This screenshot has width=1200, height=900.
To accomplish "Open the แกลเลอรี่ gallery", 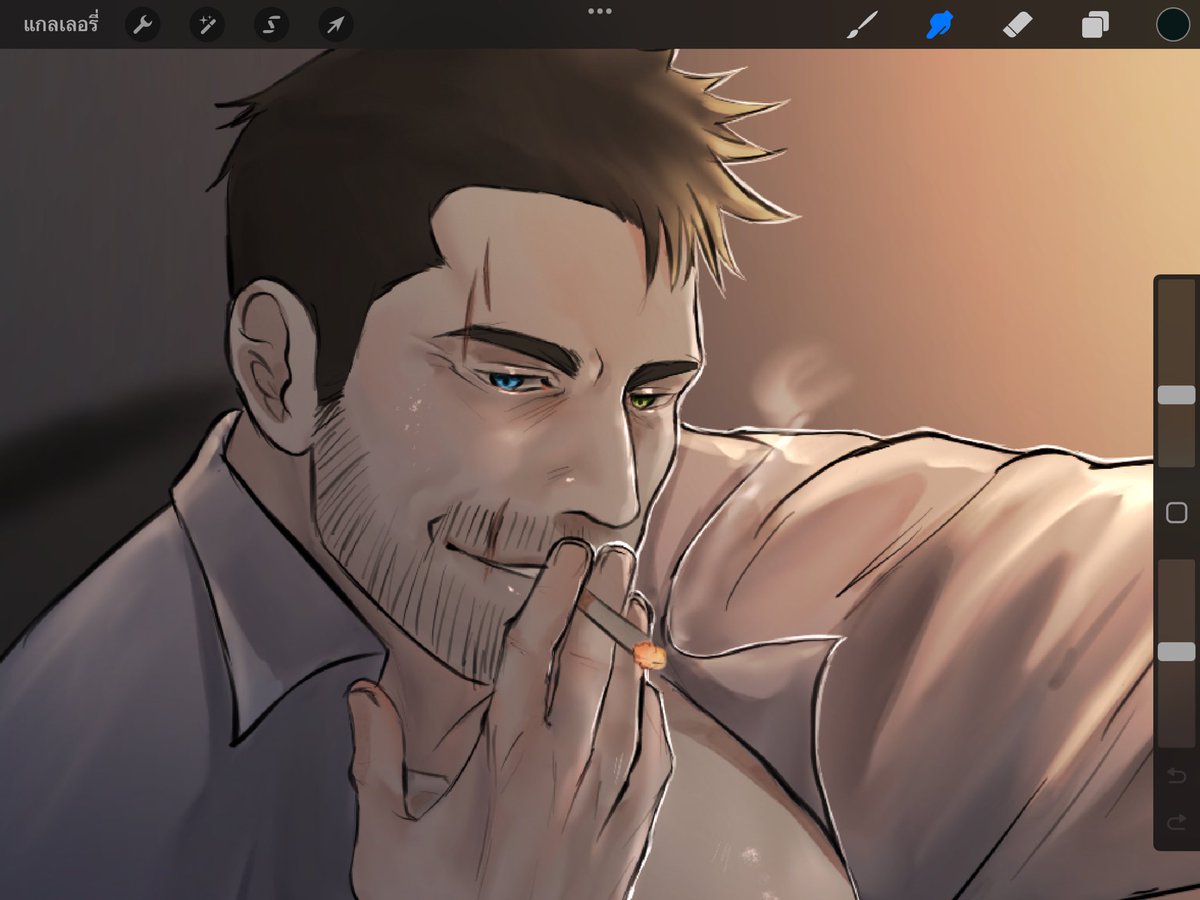I will point(61,25).
